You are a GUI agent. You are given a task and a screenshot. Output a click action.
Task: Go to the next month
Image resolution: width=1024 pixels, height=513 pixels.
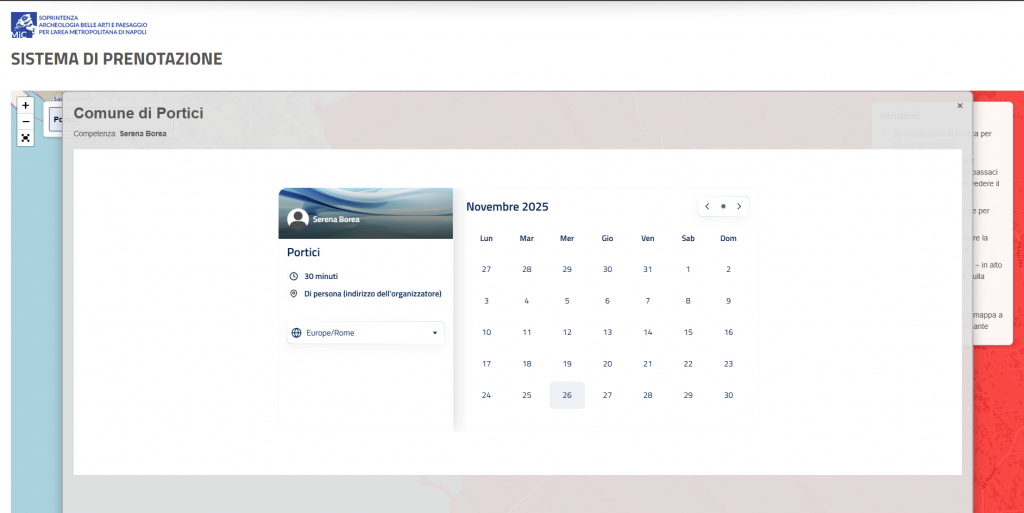click(739, 207)
